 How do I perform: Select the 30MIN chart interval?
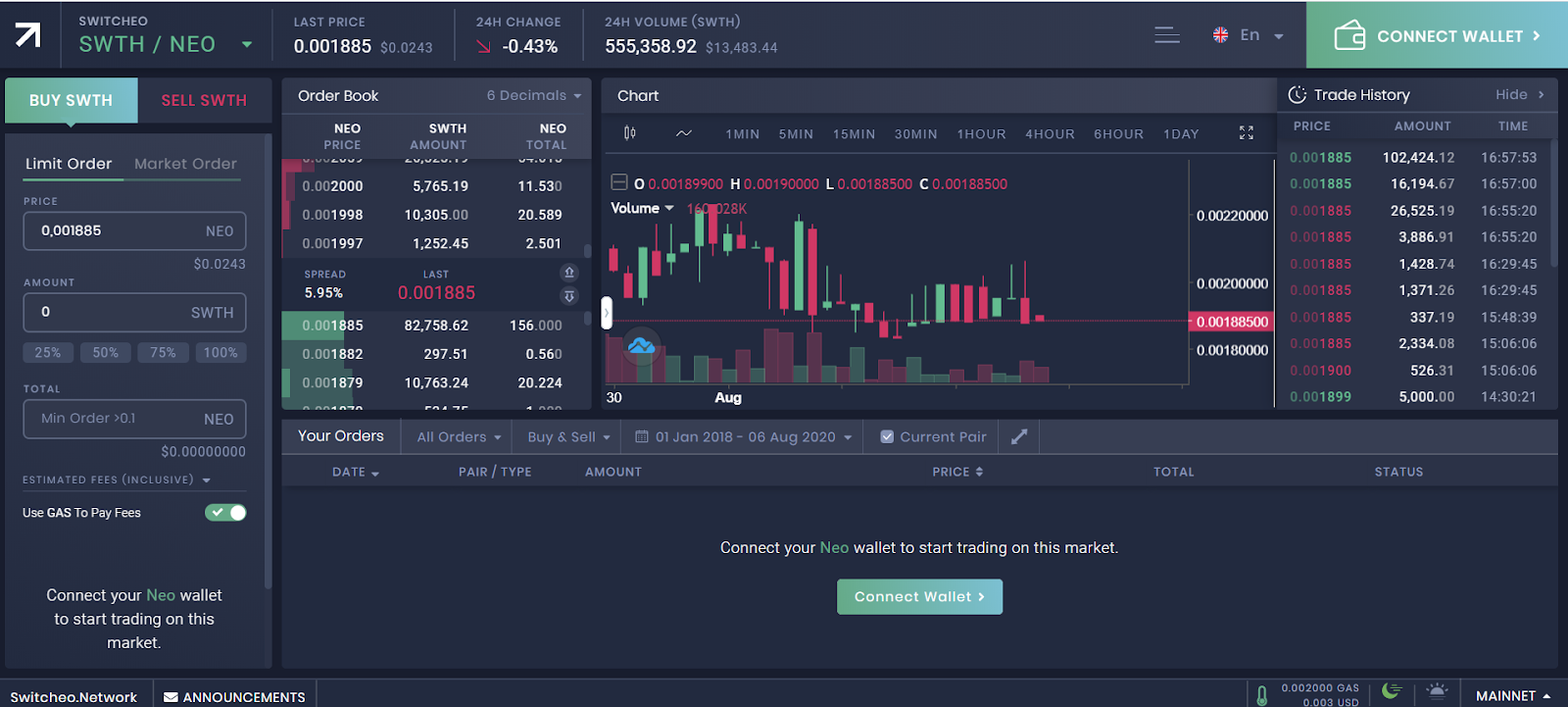tap(915, 134)
